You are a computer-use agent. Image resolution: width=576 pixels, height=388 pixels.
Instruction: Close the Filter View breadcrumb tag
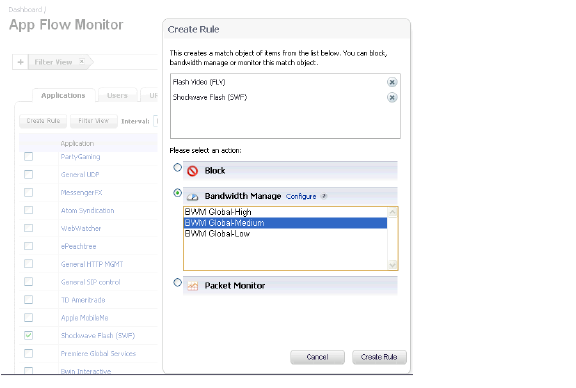82,61
